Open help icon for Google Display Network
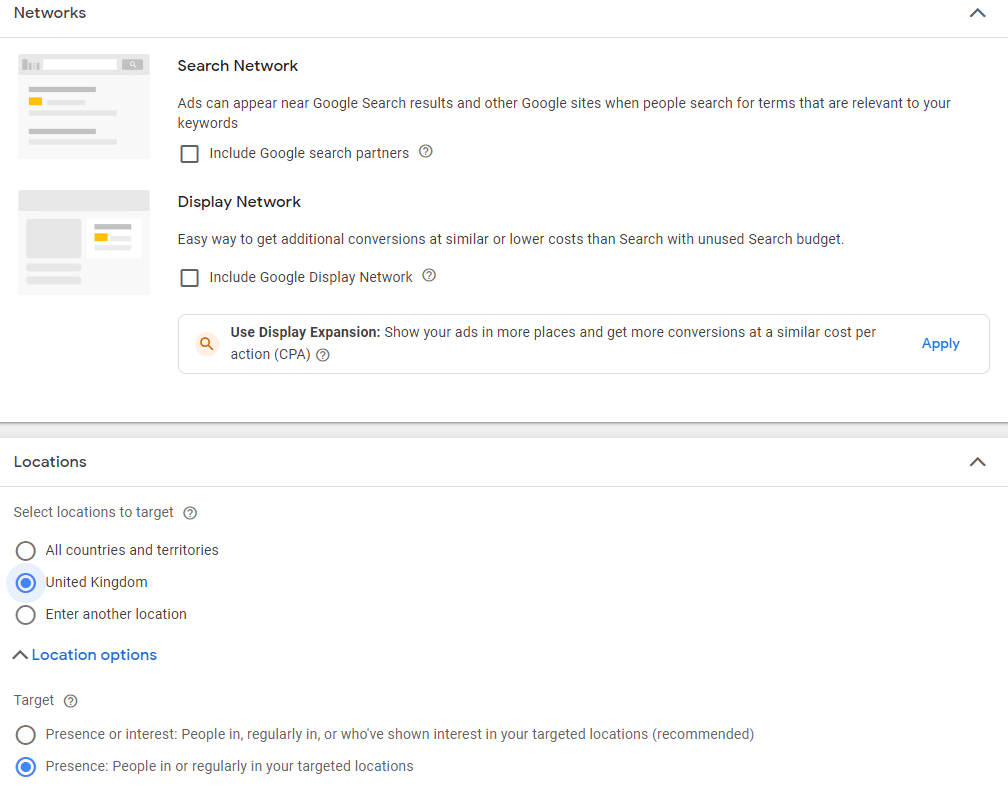The image size is (1008, 789). coord(429,276)
